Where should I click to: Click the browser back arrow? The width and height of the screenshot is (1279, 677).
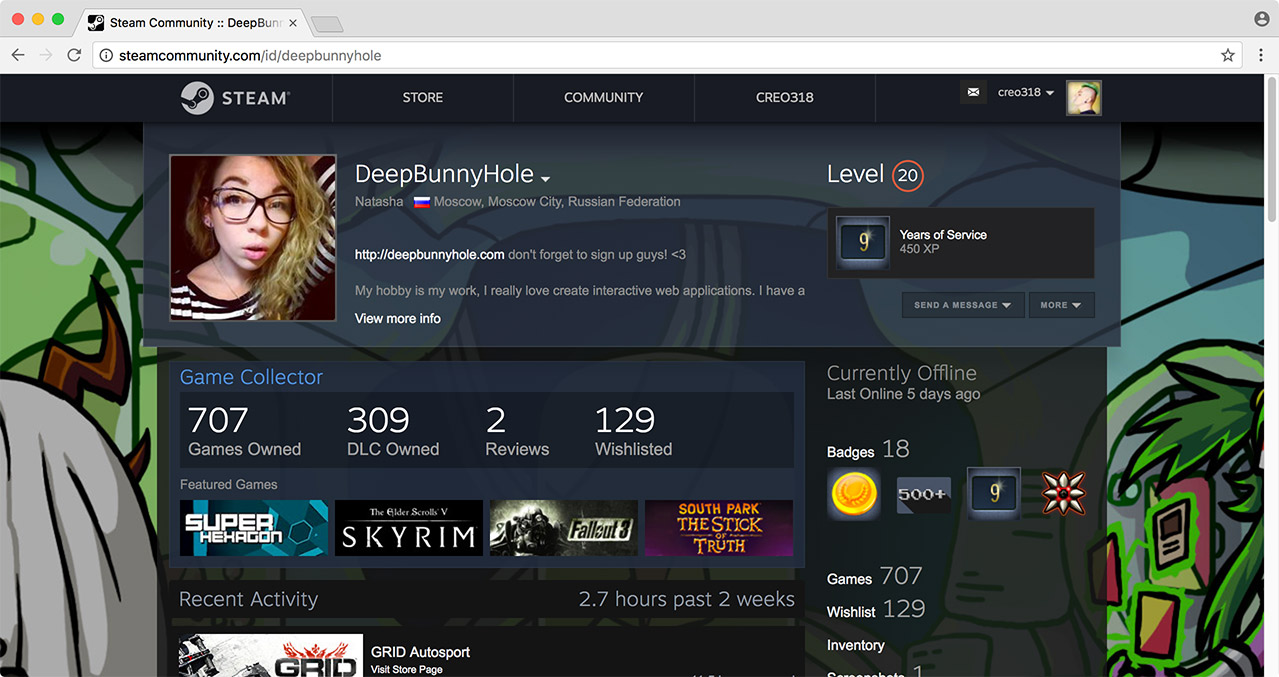click(x=18, y=55)
